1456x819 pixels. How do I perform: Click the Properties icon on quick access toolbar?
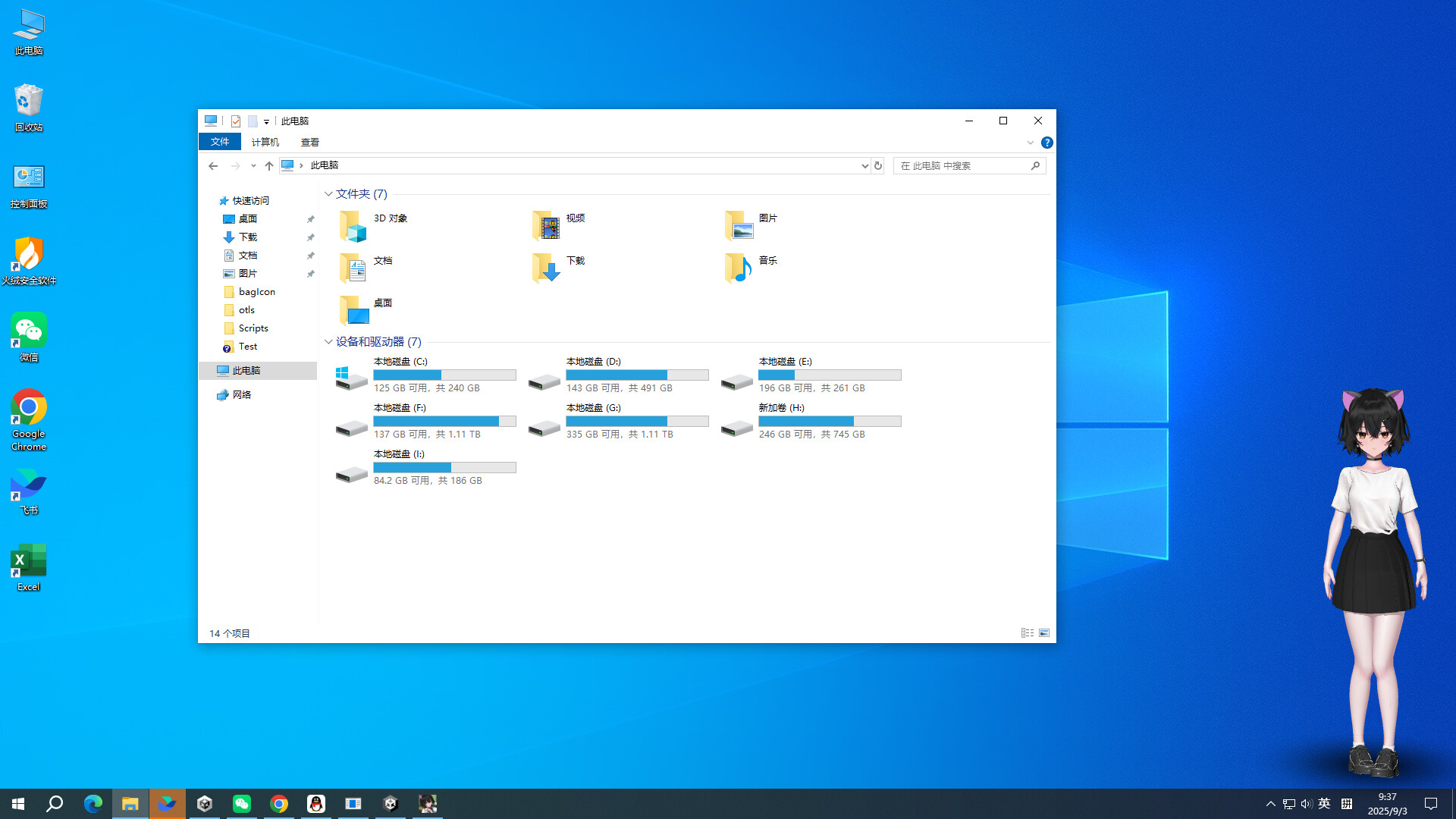point(235,121)
